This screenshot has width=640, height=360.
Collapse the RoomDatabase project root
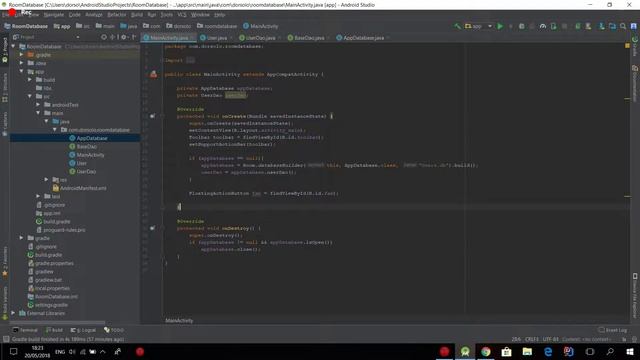[13, 47]
